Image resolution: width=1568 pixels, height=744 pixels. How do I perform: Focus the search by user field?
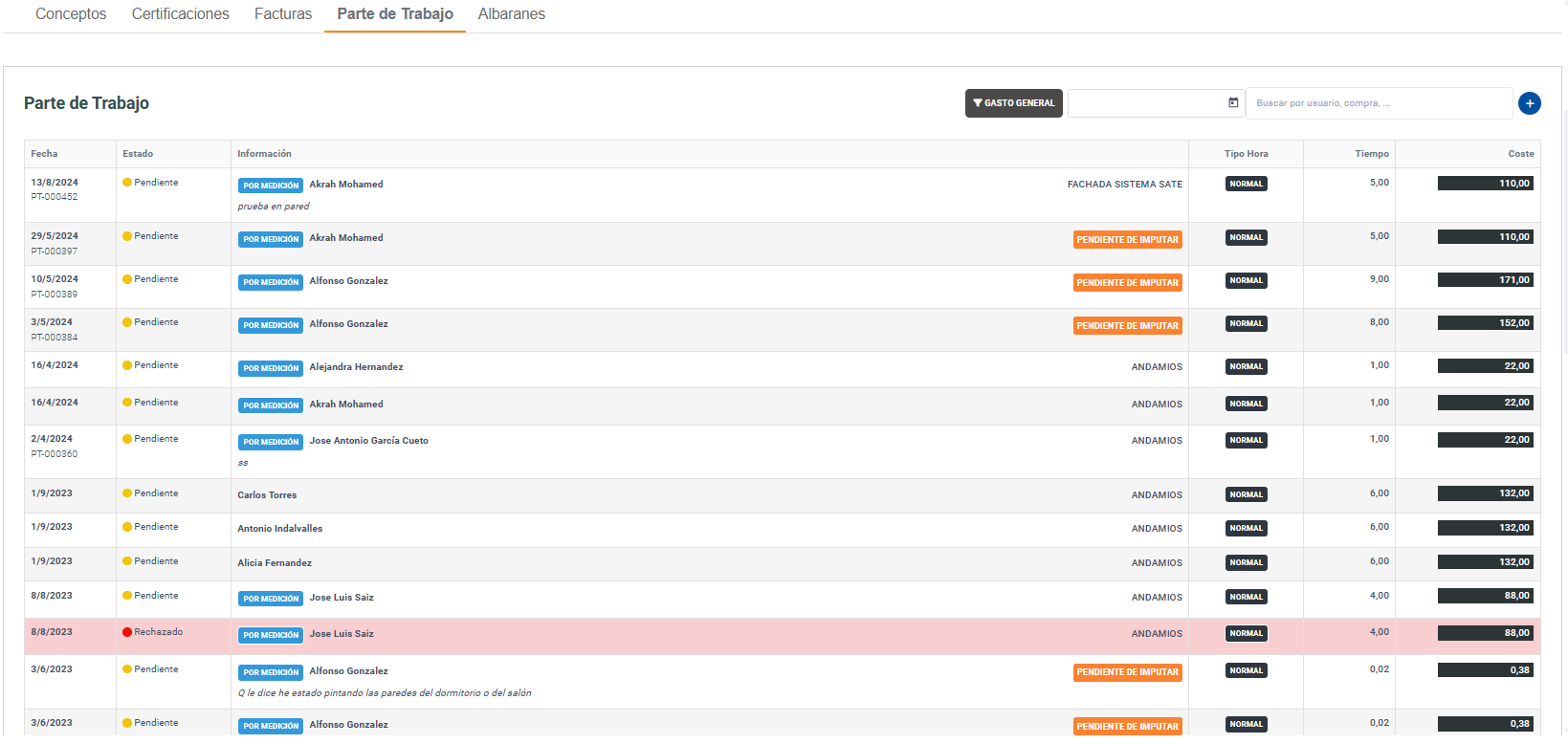click(1378, 103)
